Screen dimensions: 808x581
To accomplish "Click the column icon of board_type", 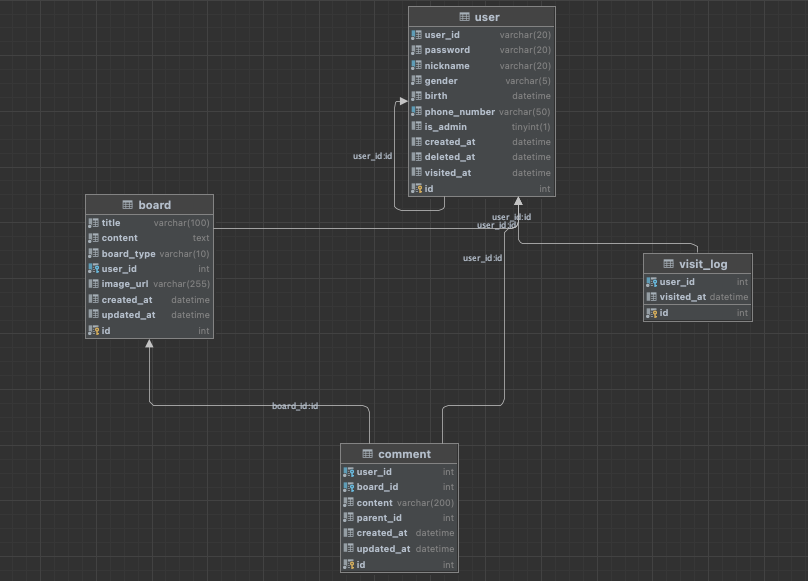I will tap(93, 253).
